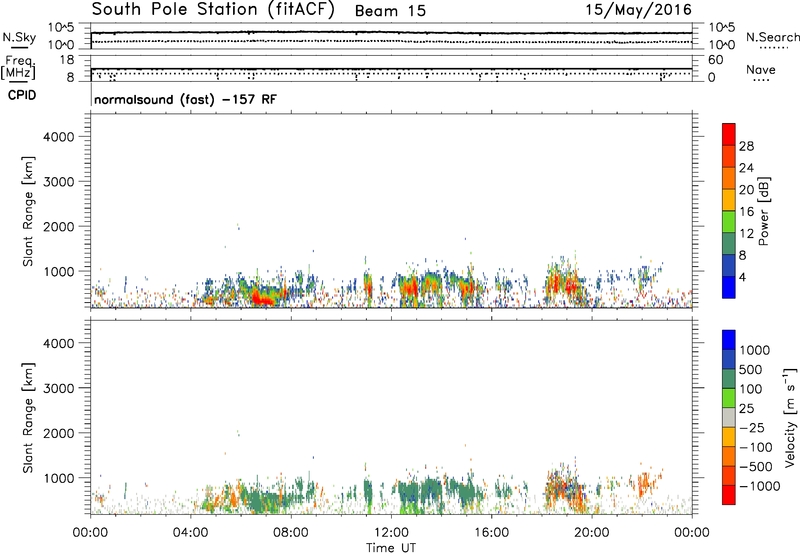Click the '2000' tick on velocity panel axis
The height and width of the screenshot is (554, 800).
click(58, 433)
